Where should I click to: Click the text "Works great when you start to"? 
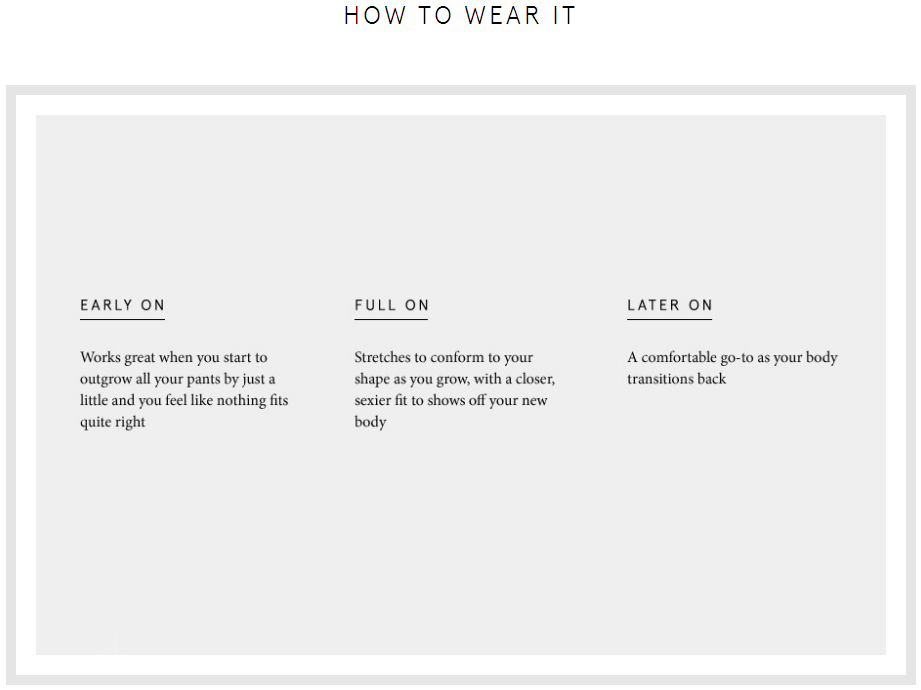[174, 357]
